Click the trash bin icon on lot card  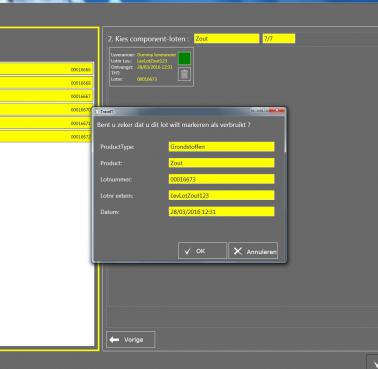click(x=184, y=74)
